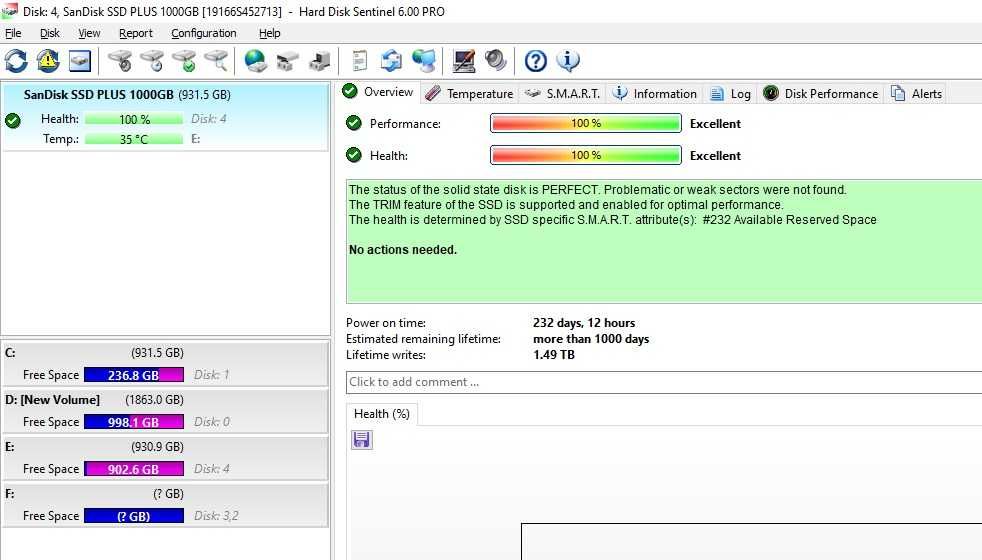Select the F: partition row

[x=165, y=505]
